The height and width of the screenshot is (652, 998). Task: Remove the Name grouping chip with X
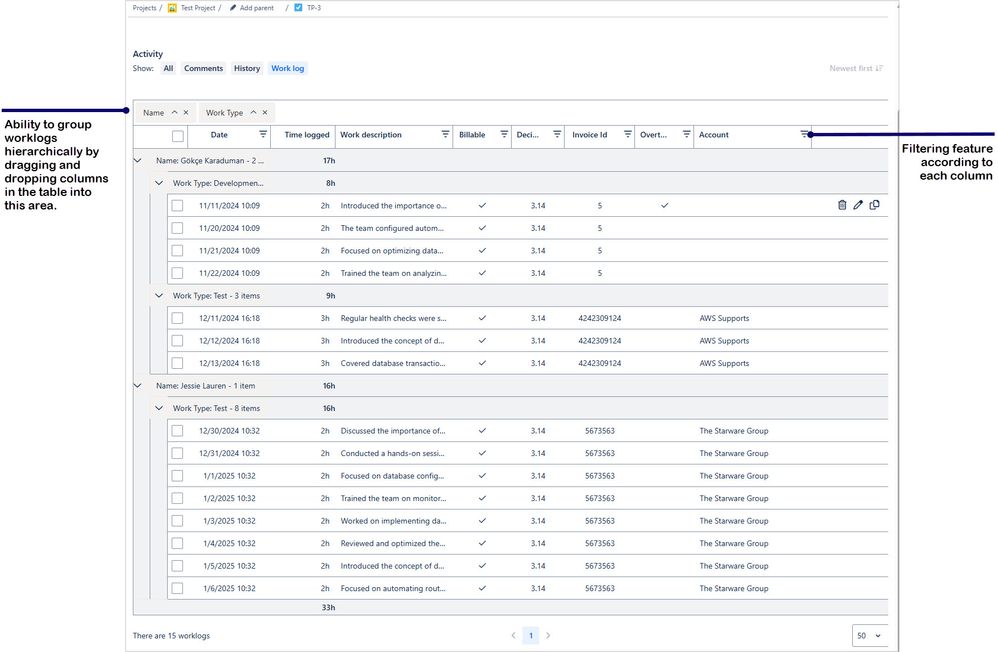click(x=186, y=113)
